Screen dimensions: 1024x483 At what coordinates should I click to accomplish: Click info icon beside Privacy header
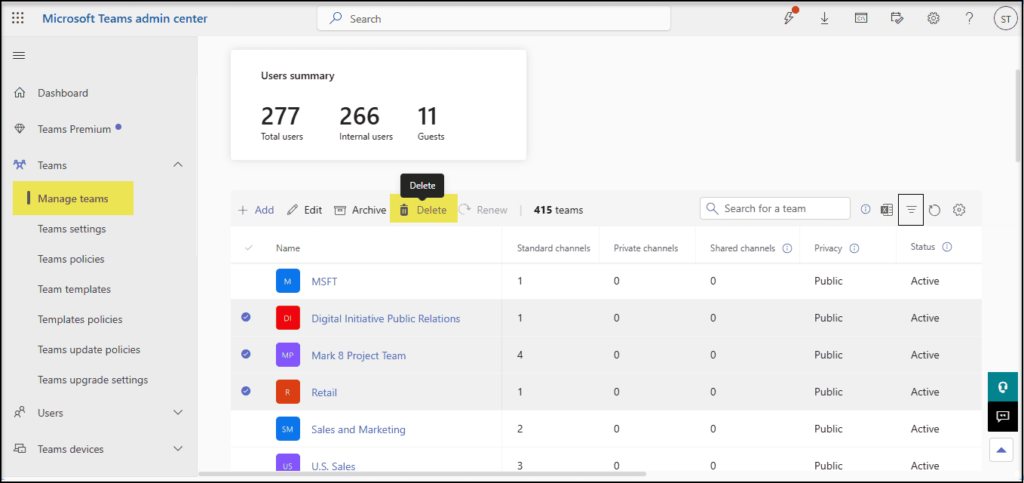(854, 248)
